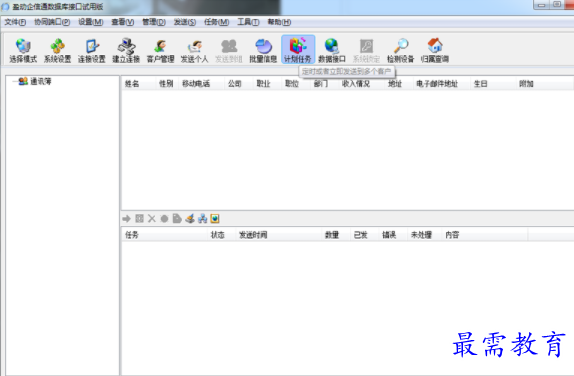Run 检测设备 magnifier tool

[400, 50]
